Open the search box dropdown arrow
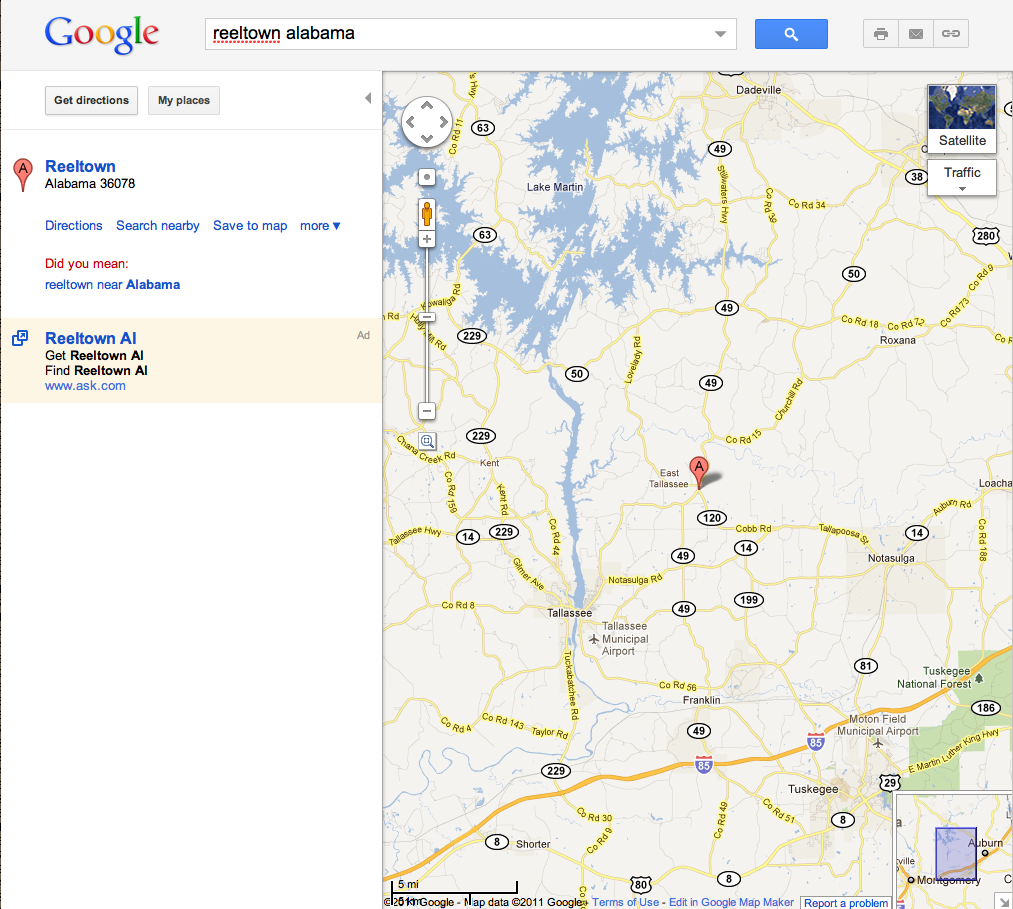The height and width of the screenshot is (909, 1013). tap(720, 34)
